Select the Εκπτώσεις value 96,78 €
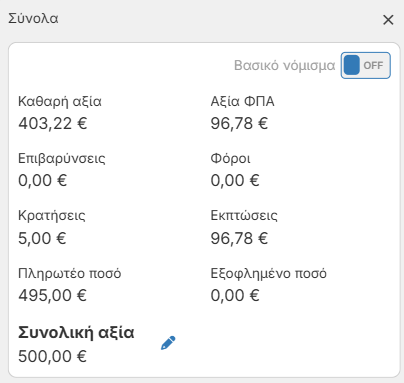The image size is (404, 383). (x=239, y=238)
